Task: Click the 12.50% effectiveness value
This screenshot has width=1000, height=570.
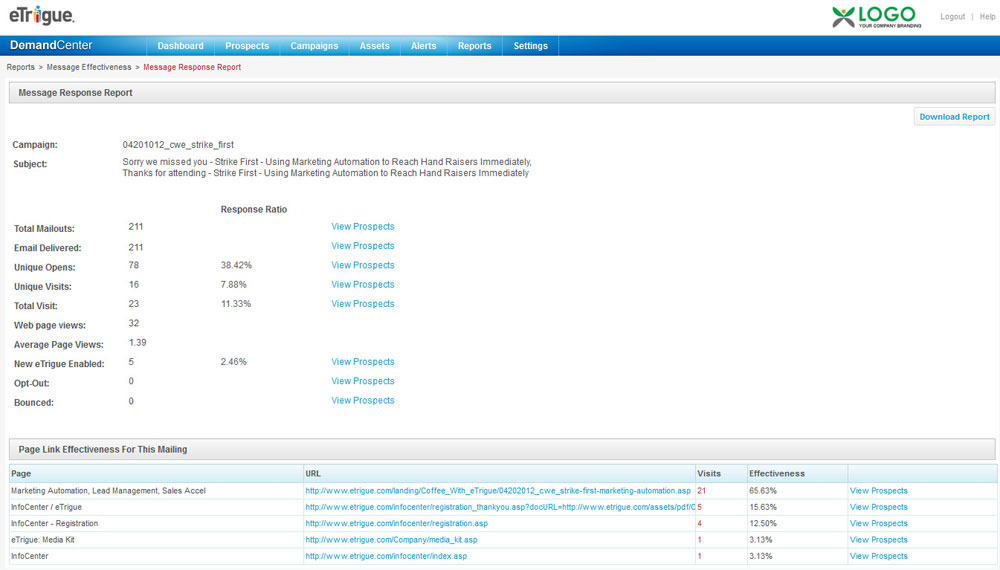Action: tap(763, 523)
